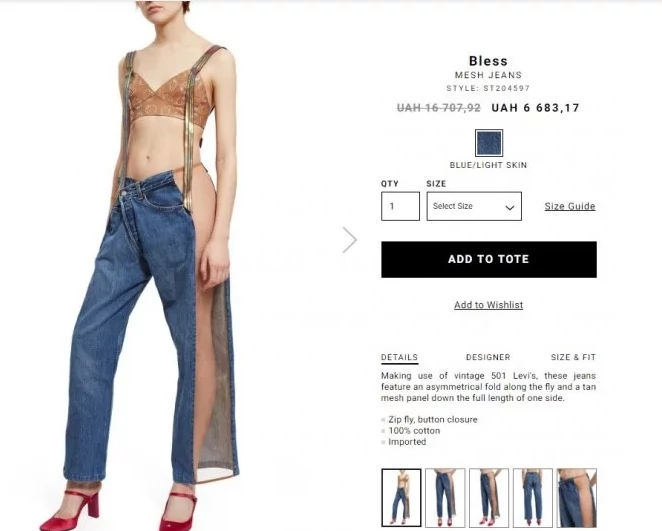This screenshot has width=662, height=531.
Task: Select the third product thumbnail
Action: tap(489, 498)
